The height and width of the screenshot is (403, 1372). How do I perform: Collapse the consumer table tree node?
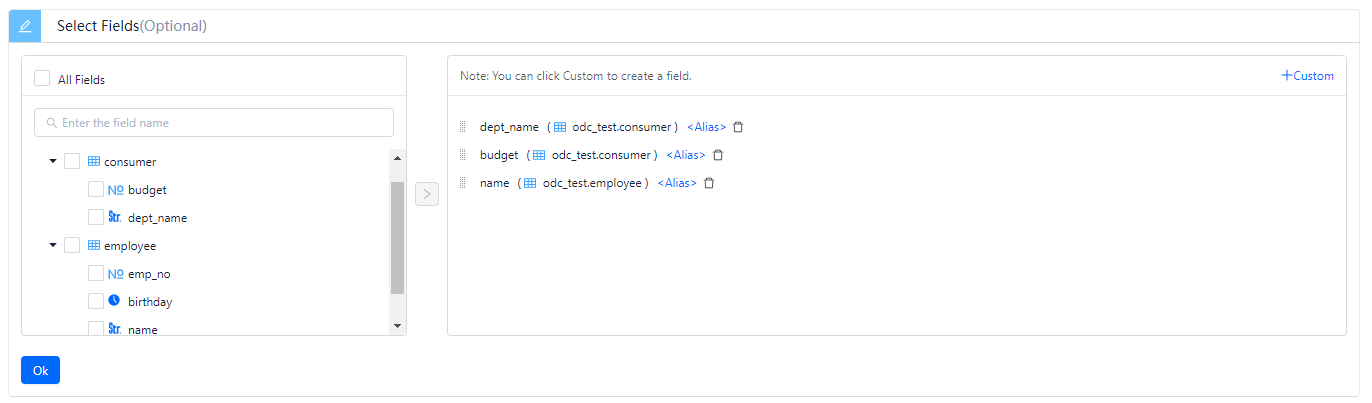point(52,161)
